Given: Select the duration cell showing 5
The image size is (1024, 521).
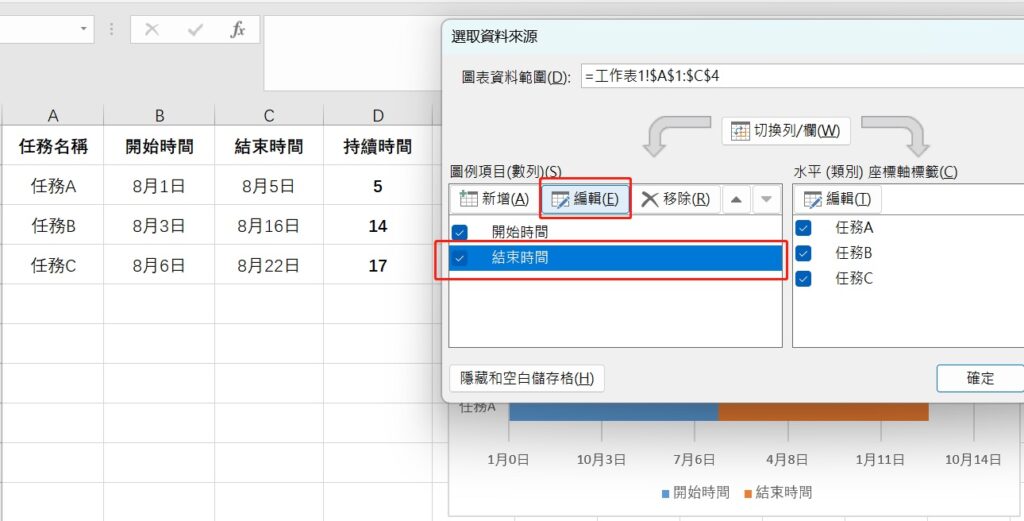Looking at the screenshot, I should coord(378,186).
